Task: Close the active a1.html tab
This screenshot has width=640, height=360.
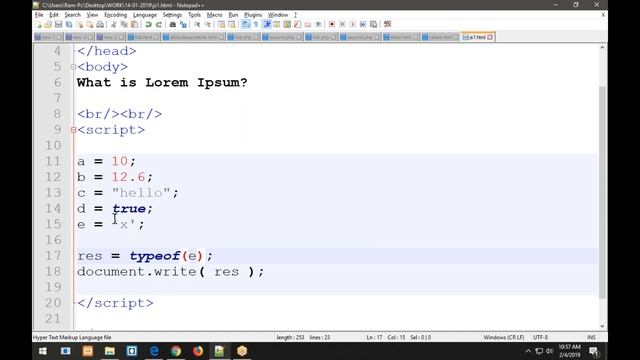Action: 490,37
